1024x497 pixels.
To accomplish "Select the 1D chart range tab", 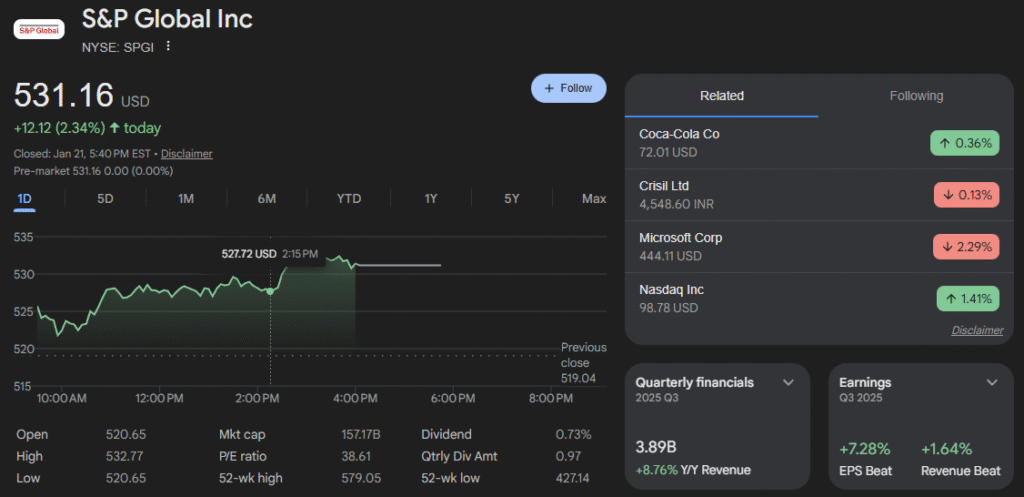I will pos(25,199).
